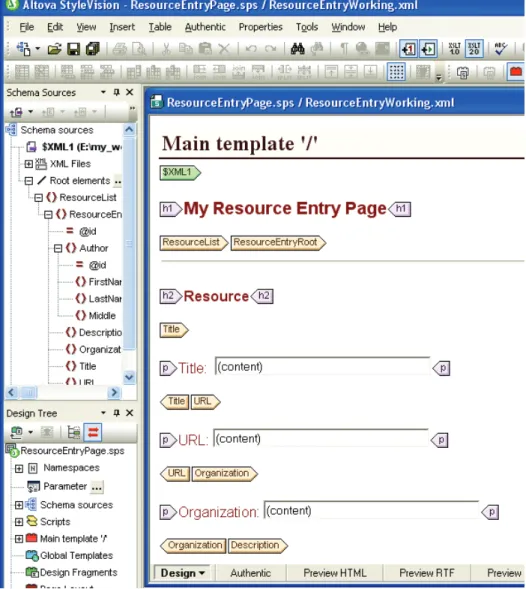Open Schema Sources panel menu arrow

click(x=103, y=92)
